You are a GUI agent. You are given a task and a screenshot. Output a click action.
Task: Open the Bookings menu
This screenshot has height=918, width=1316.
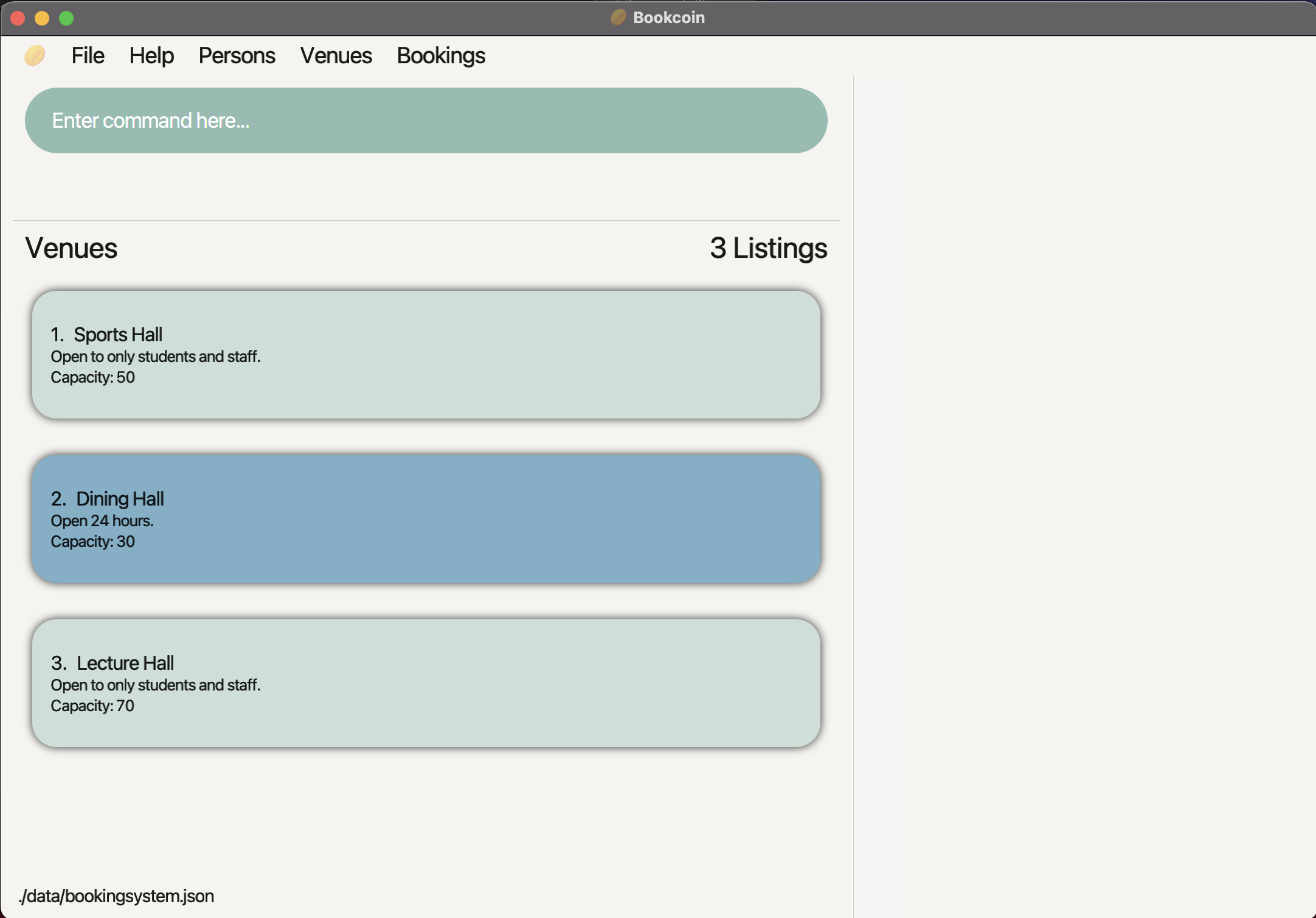[441, 55]
